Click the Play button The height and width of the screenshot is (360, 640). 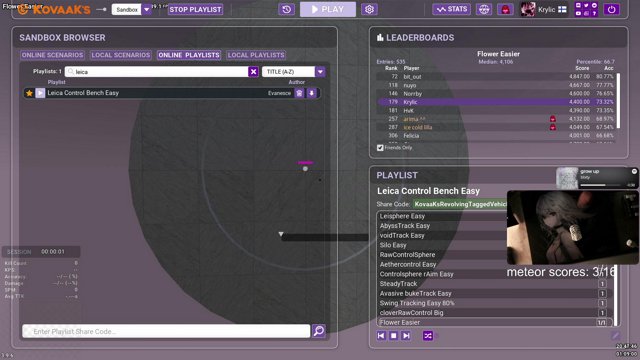point(328,9)
